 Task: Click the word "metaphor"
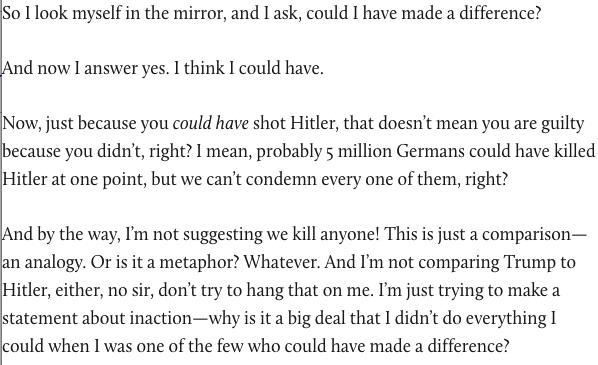click(x=199, y=263)
